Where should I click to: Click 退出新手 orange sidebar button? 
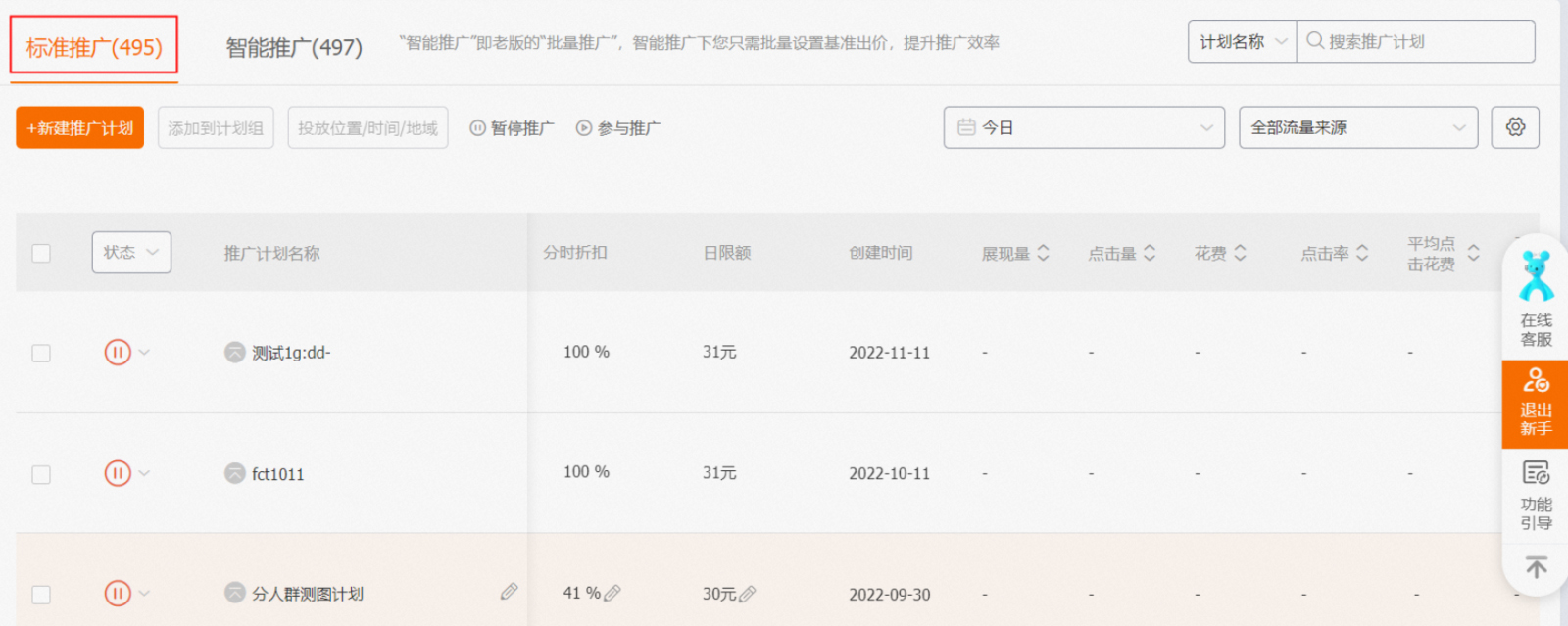1536,404
